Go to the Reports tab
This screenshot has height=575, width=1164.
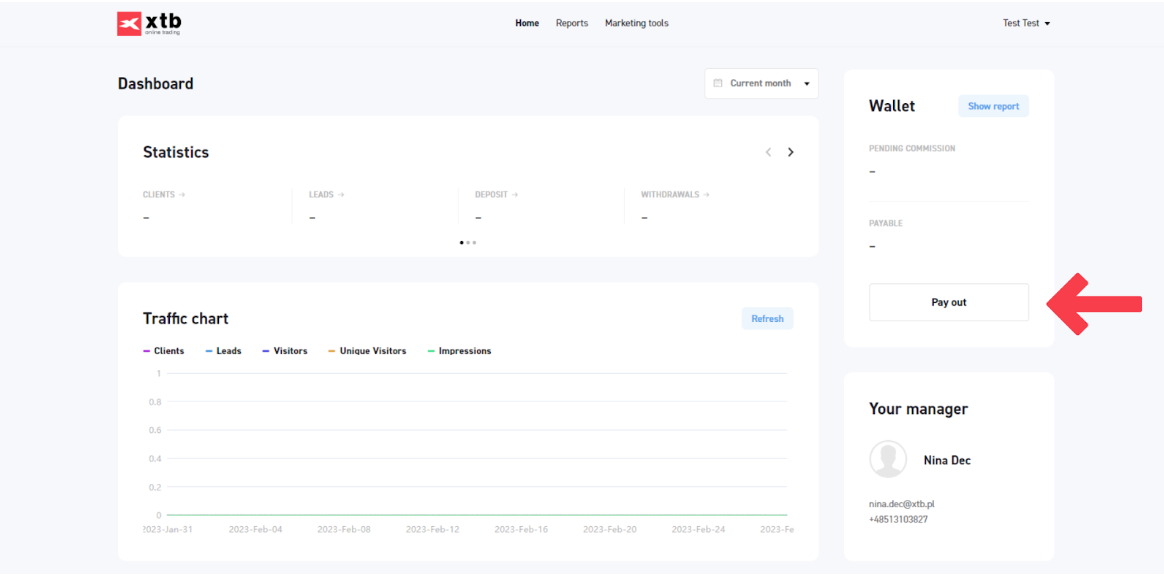572,23
